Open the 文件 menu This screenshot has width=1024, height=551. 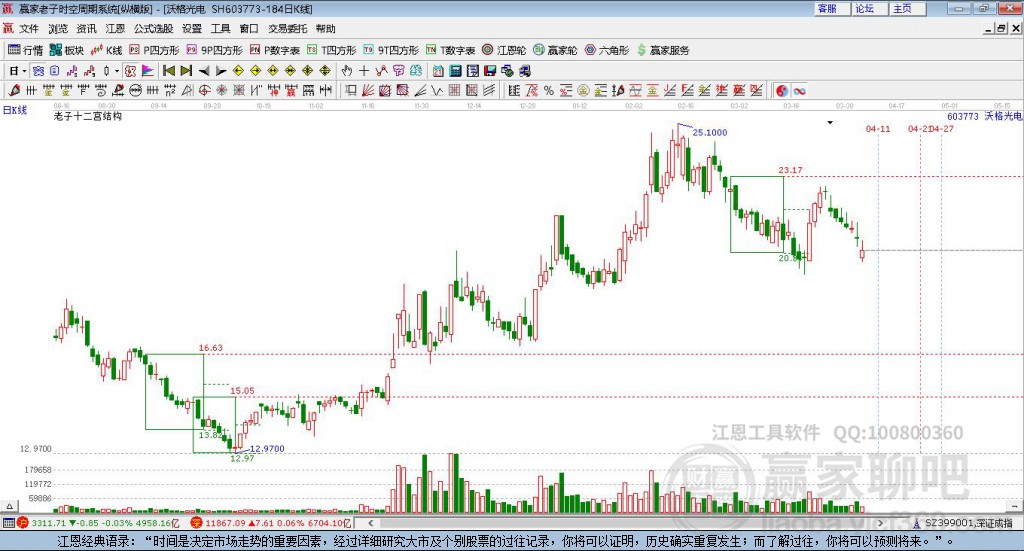coord(29,29)
